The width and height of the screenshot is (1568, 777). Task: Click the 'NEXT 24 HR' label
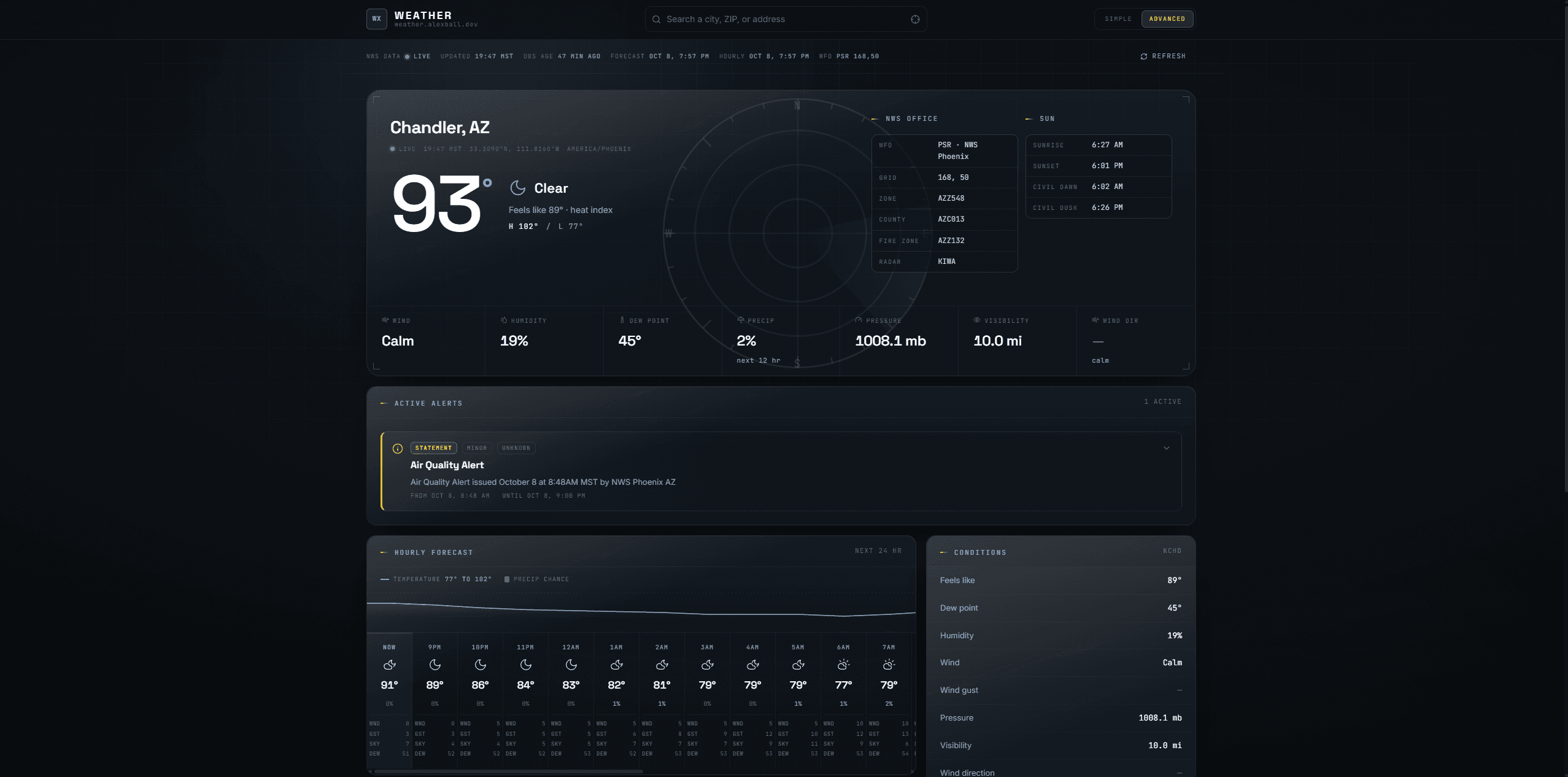click(878, 551)
